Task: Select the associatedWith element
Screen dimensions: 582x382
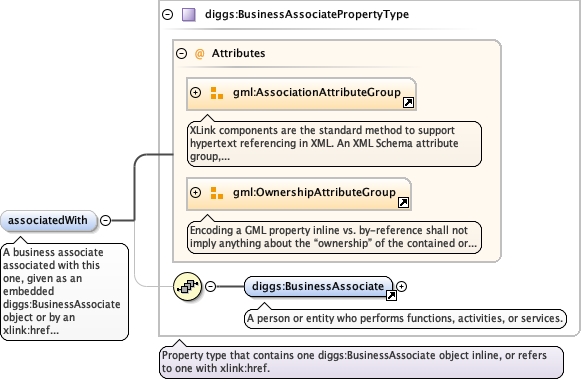Action: click(48, 221)
